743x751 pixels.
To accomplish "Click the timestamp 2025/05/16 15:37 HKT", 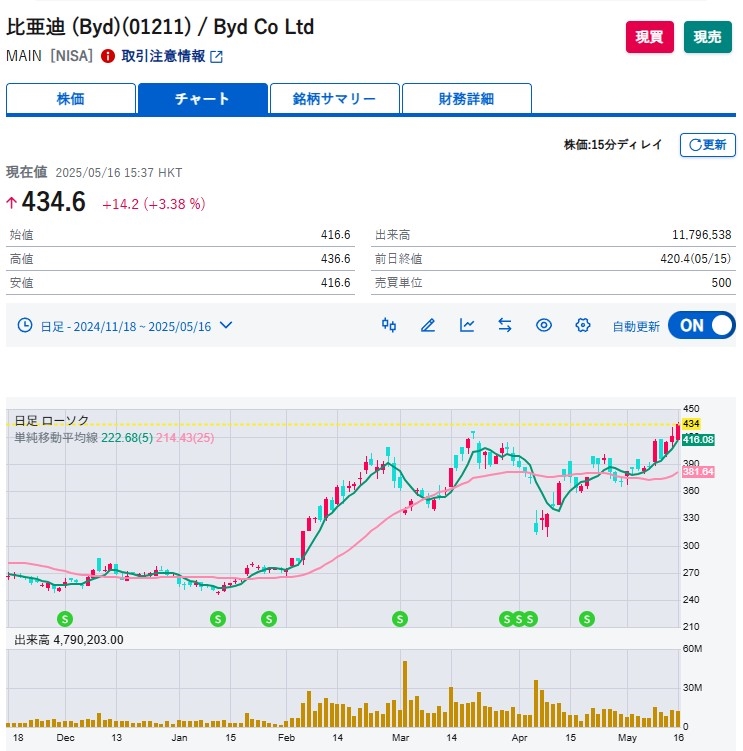I will click(x=119, y=172).
